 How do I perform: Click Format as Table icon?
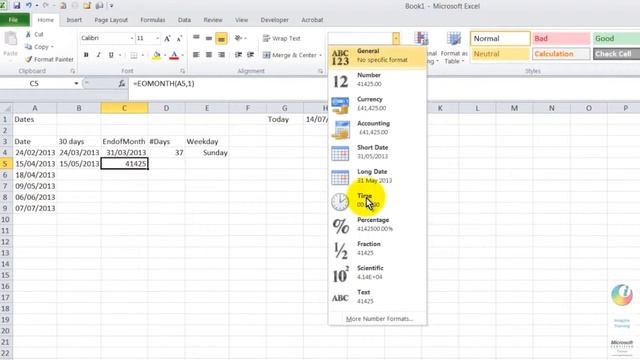coord(454,47)
